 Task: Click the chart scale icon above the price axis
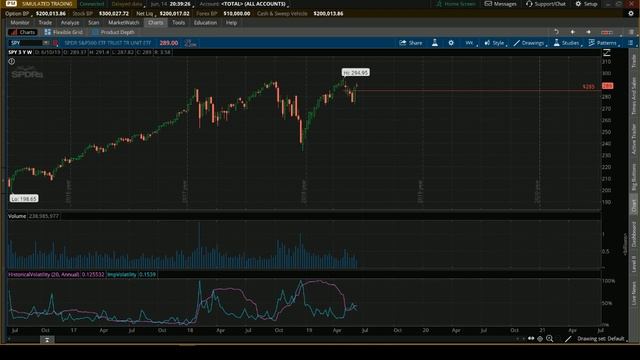pos(607,53)
